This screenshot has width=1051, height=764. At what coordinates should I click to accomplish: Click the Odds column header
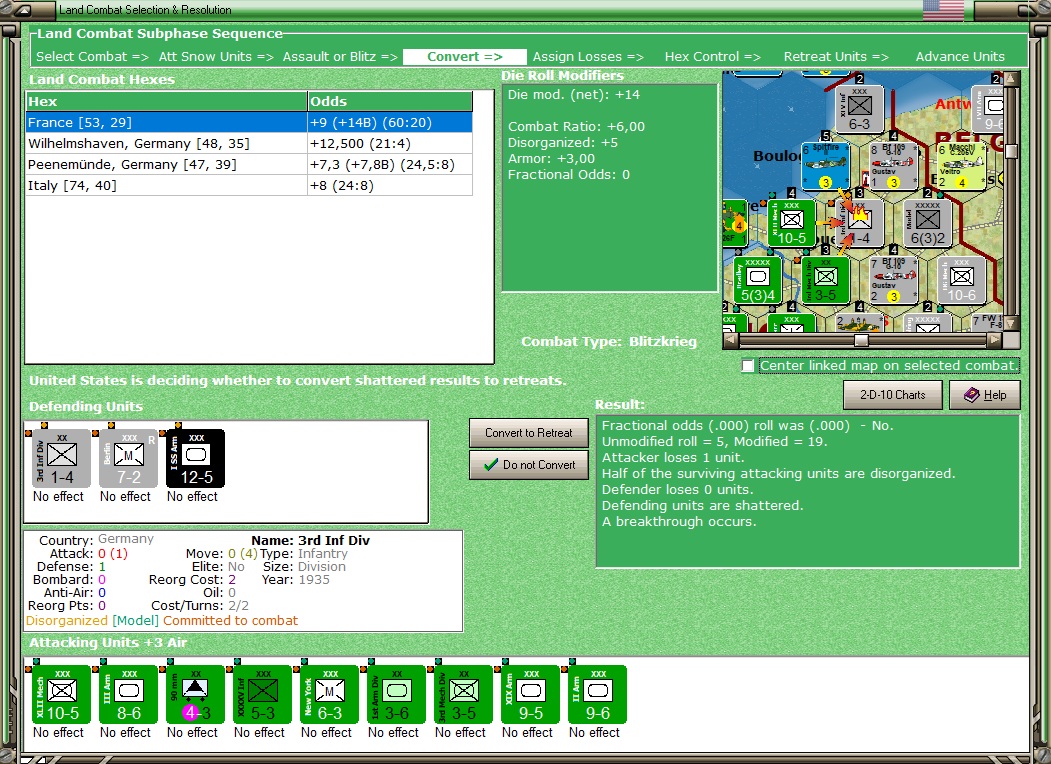390,101
